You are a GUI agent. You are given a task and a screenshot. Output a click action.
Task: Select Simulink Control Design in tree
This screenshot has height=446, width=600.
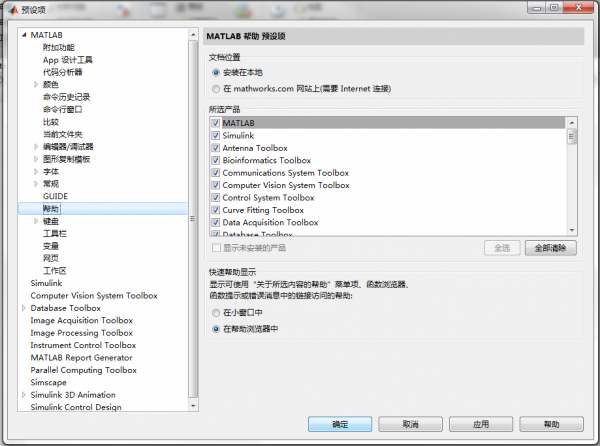tap(76, 407)
